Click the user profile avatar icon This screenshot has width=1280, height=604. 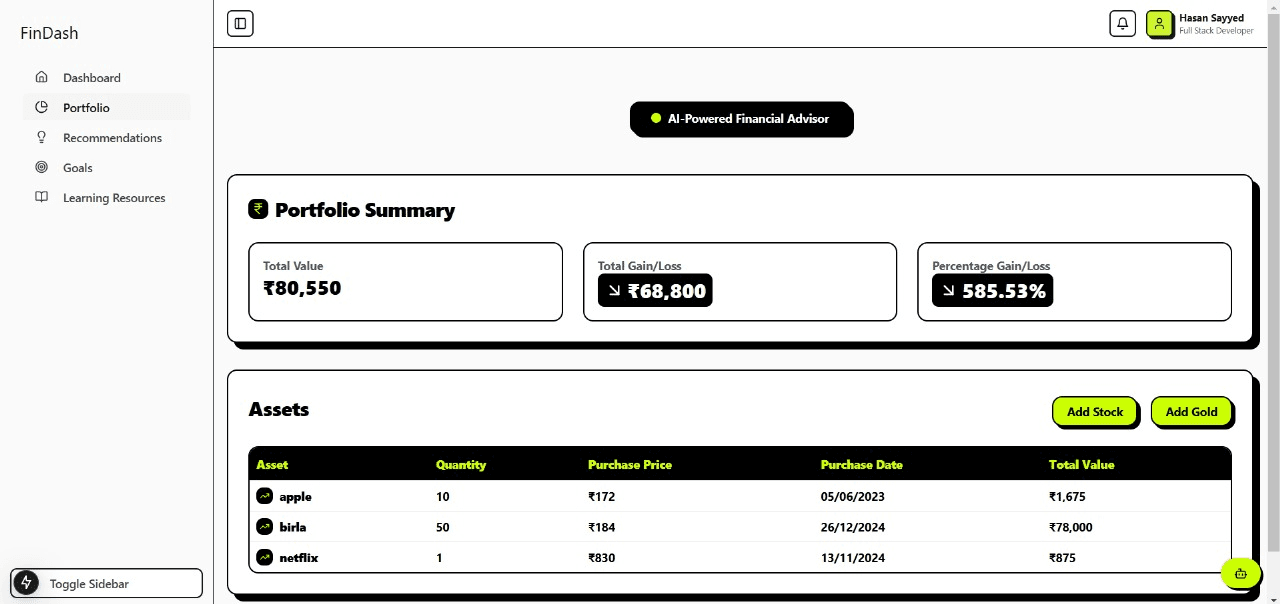pyautogui.click(x=1159, y=23)
